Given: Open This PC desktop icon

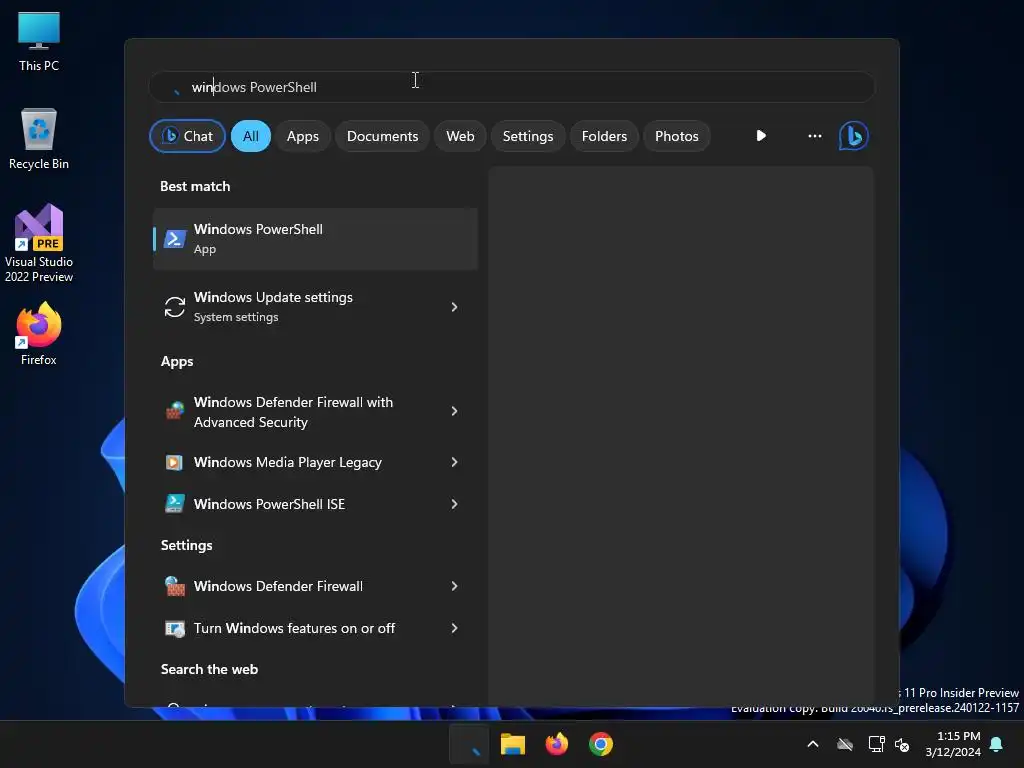Looking at the screenshot, I should pyautogui.click(x=39, y=41).
